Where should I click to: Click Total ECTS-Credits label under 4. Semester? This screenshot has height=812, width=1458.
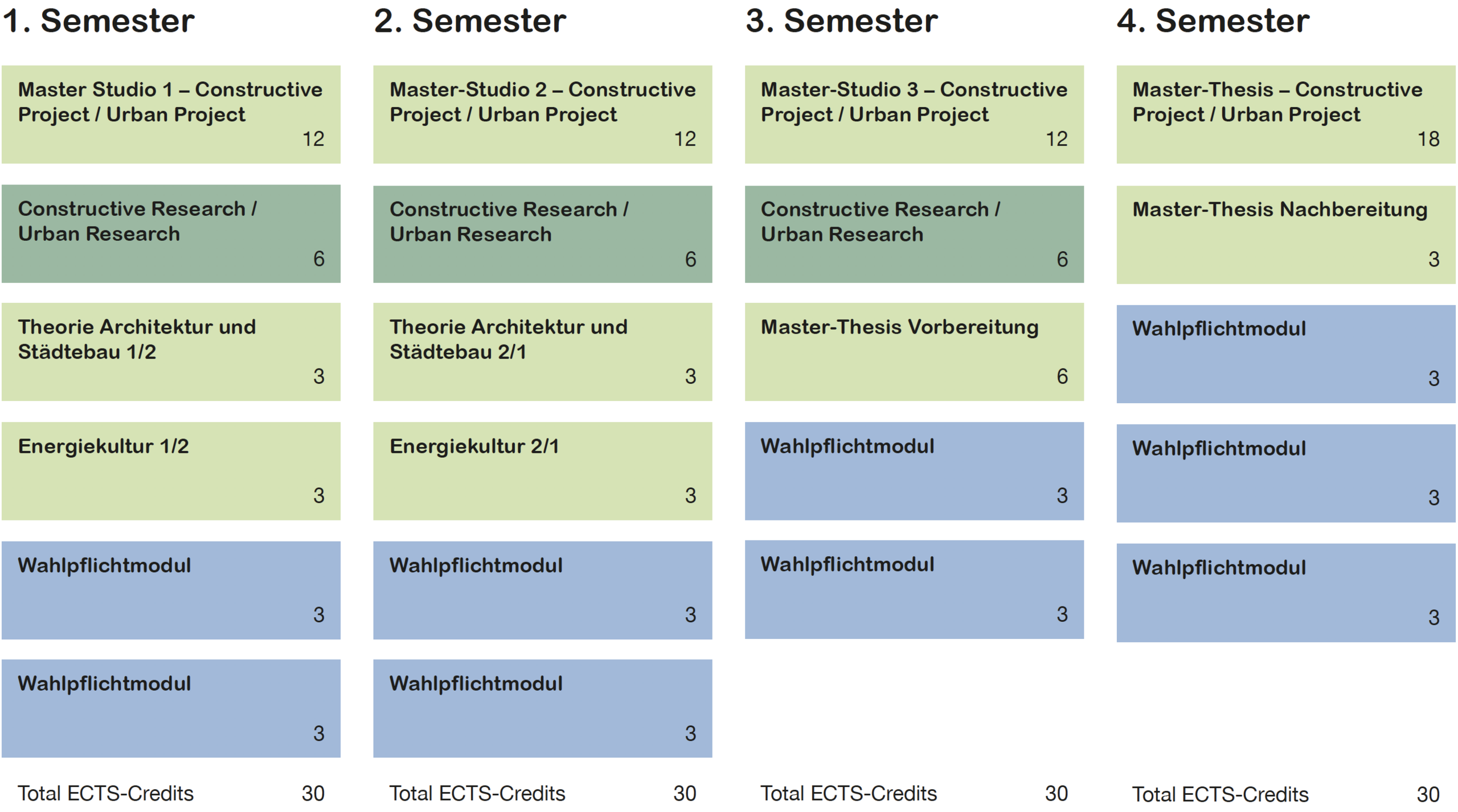point(1220,794)
